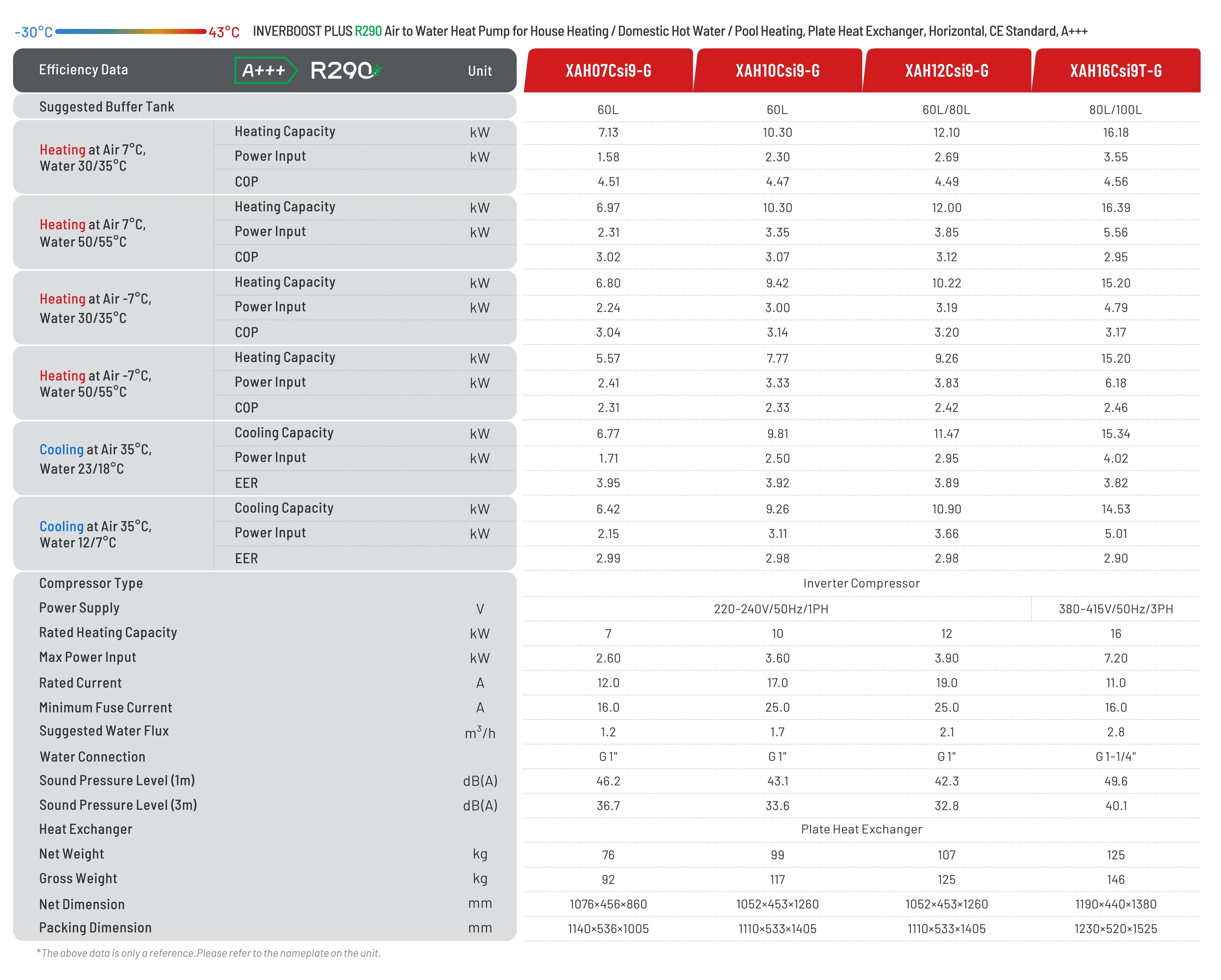The height and width of the screenshot is (980, 1221).
Task: Click the "Unit" column header
Action: tap(480, 71)
